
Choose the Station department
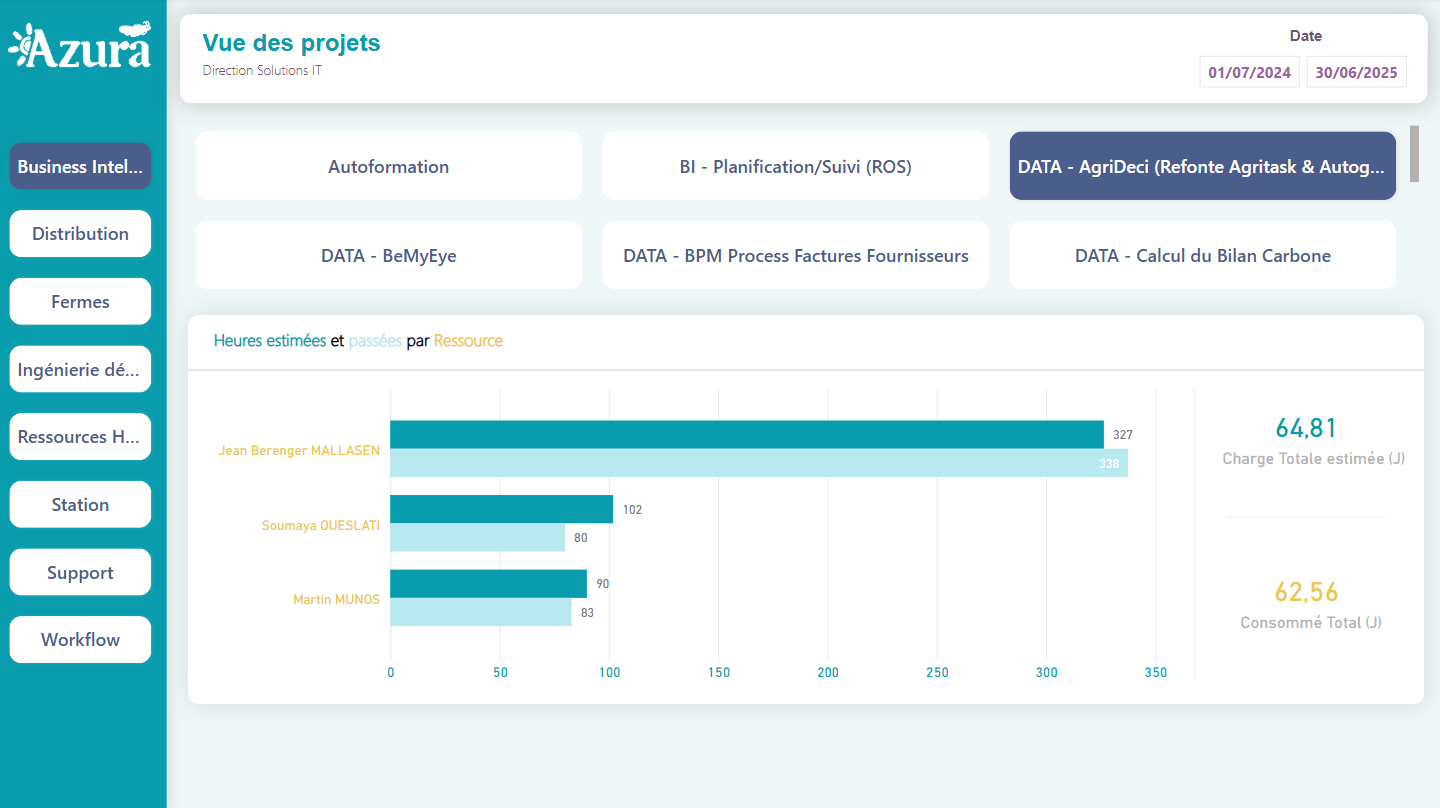click(80, 505)
